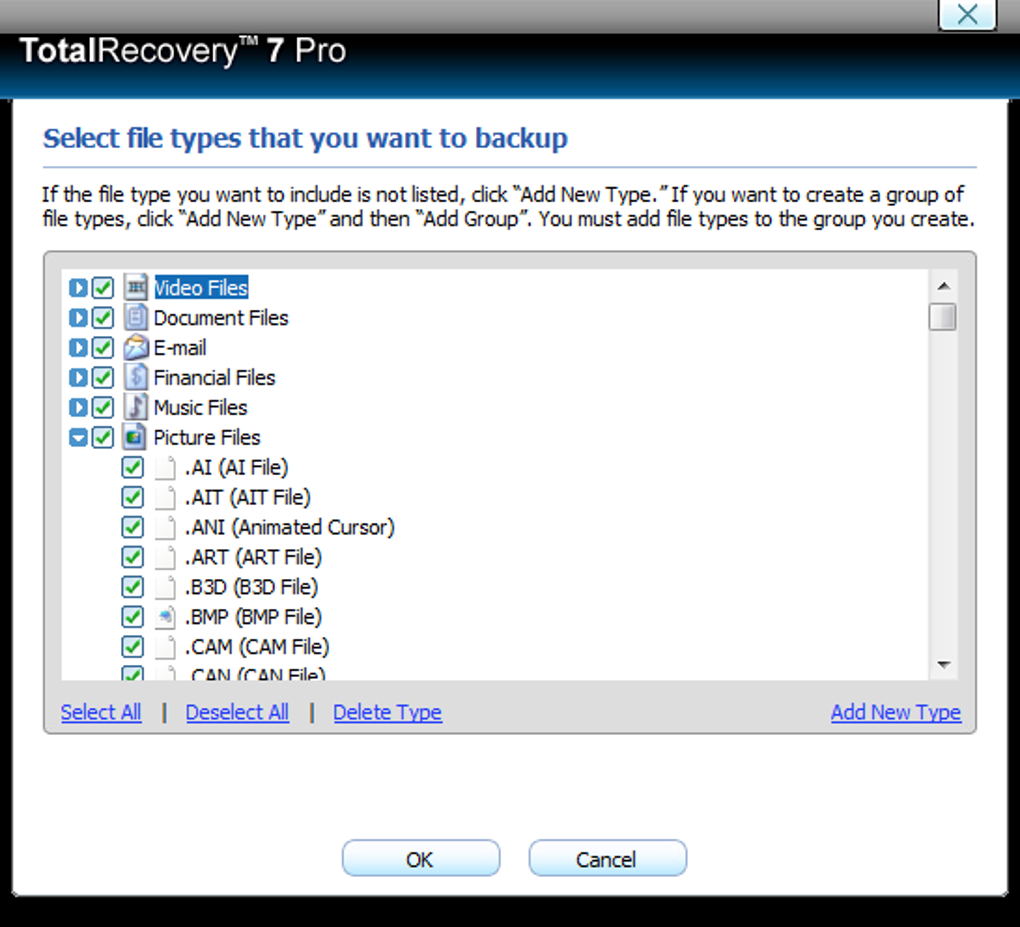Expand the Video Files group
The height and width of the screenshot is (927, 1020).
pyautogui.click(x=78, y=288)
